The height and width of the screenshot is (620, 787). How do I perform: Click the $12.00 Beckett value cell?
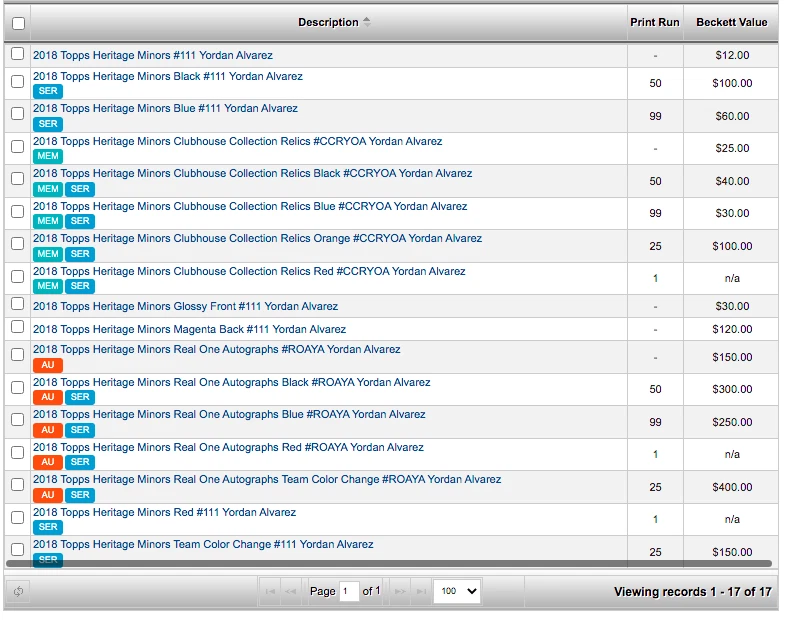coord(732,55)
